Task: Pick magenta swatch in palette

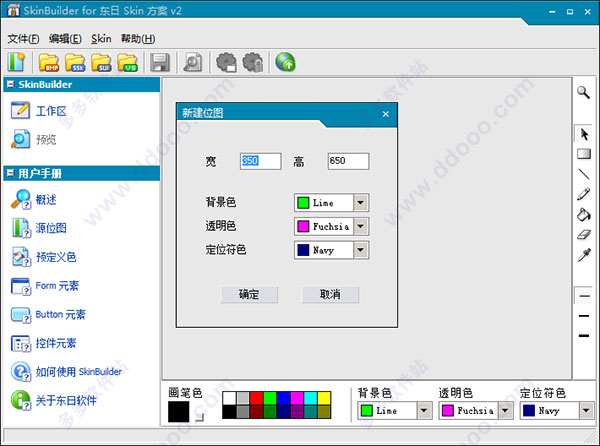Action: pos(297,398)
